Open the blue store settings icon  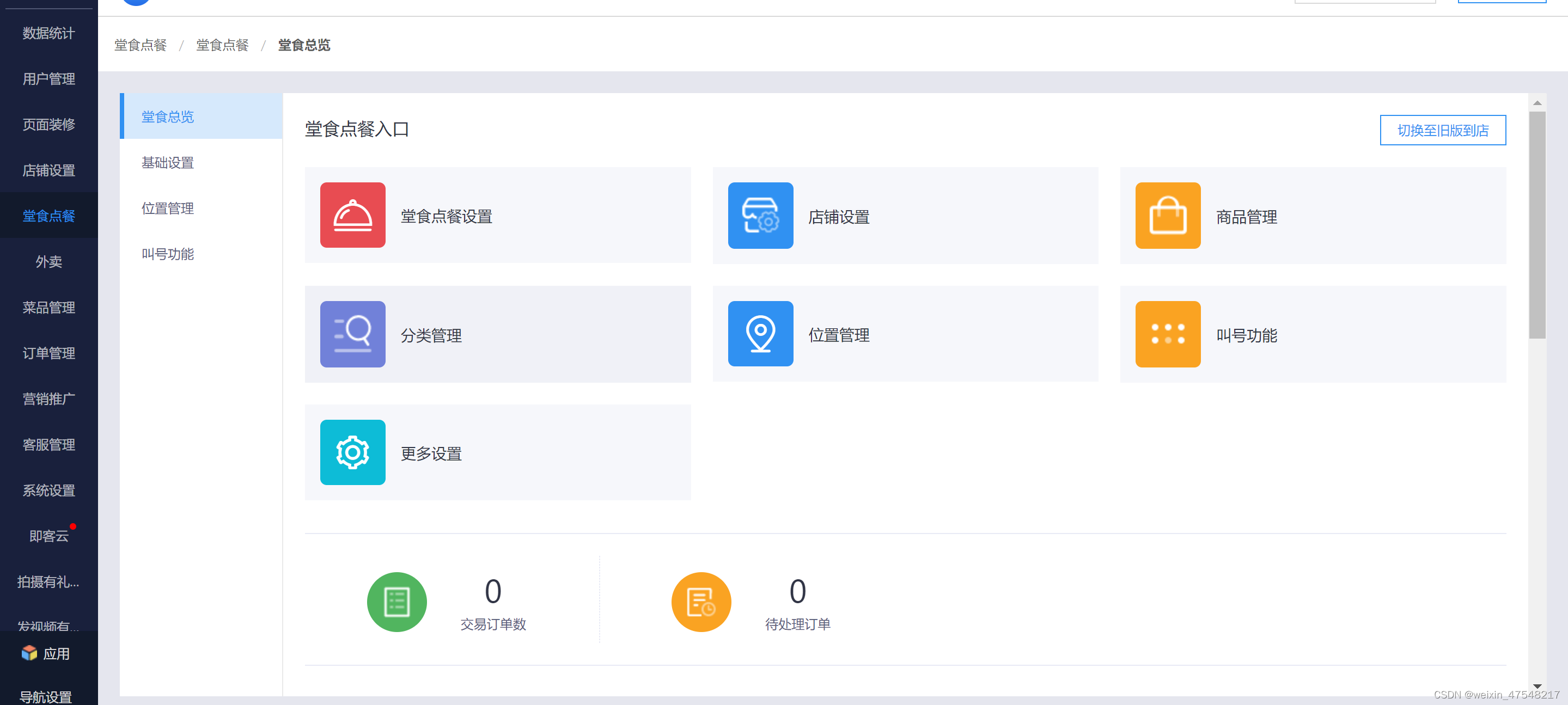coord(760,214)
